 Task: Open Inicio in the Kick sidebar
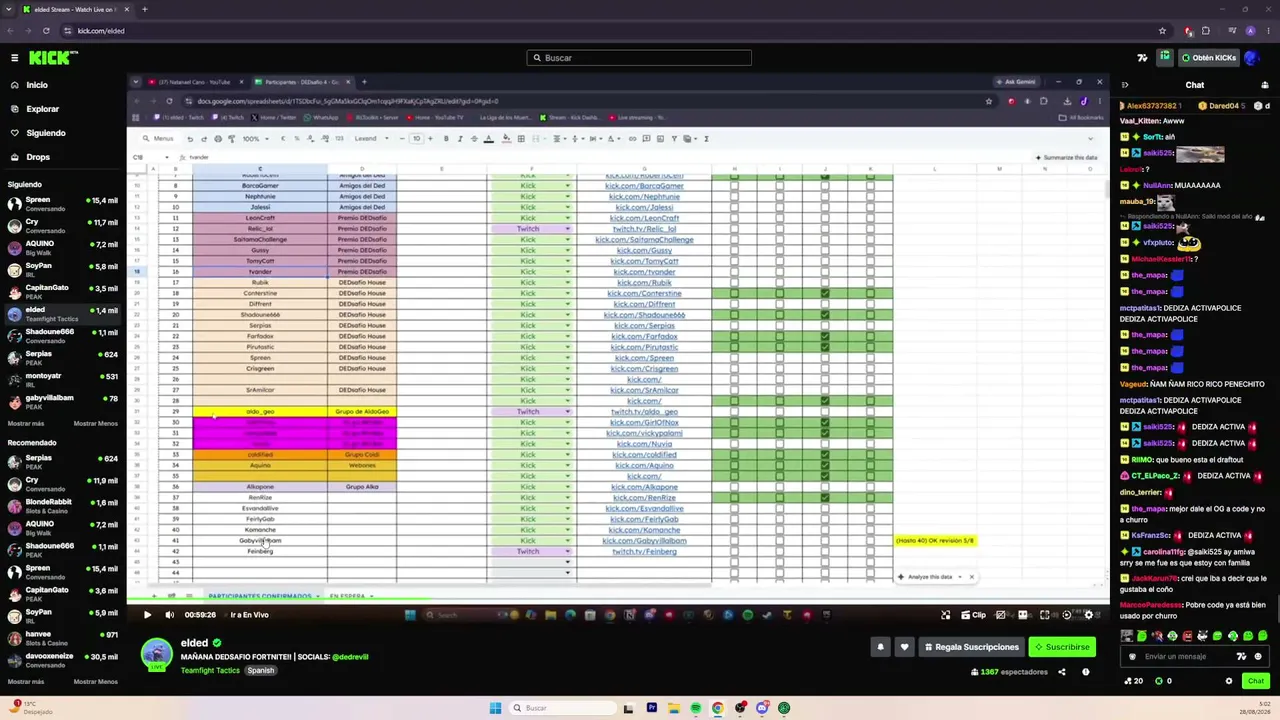[x=37, y=85]
